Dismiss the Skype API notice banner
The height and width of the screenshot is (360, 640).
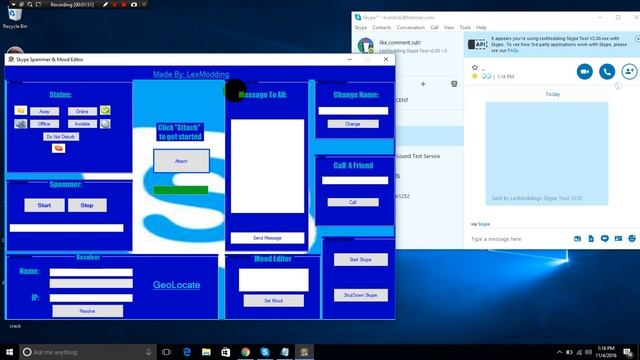(637, 38)
